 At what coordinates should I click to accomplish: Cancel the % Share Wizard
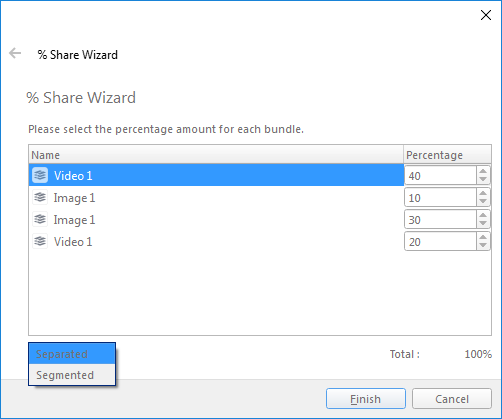(x=452, y=399)
